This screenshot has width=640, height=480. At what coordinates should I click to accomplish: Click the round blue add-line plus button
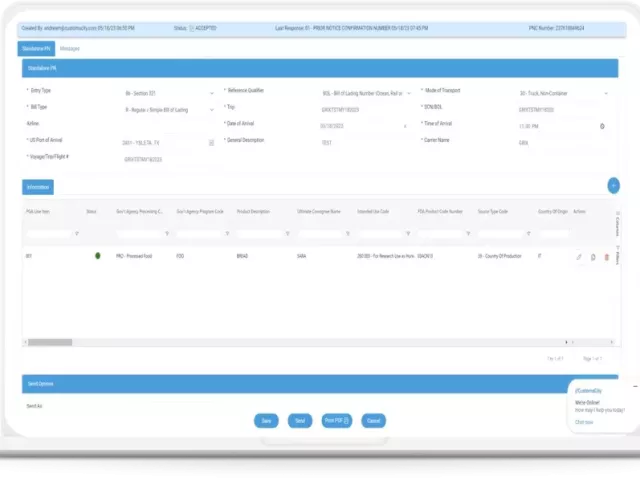pyautogui.click(x=613, y=186)
